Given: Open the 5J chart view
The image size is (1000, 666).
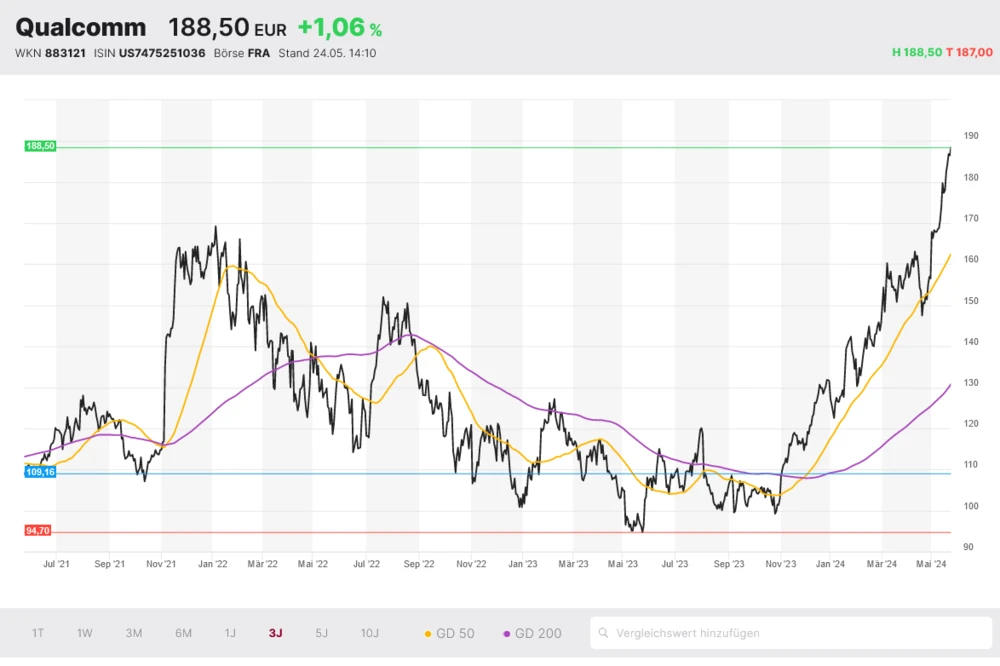Looking at the screenshot, I should 321,633.
